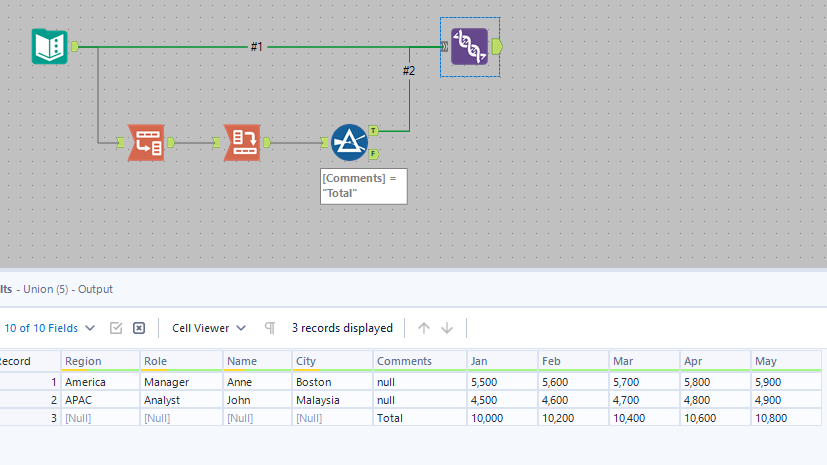Click the Mar column header
The height and width of the screenshot is (465, 827).
click(x=644, y=361)
